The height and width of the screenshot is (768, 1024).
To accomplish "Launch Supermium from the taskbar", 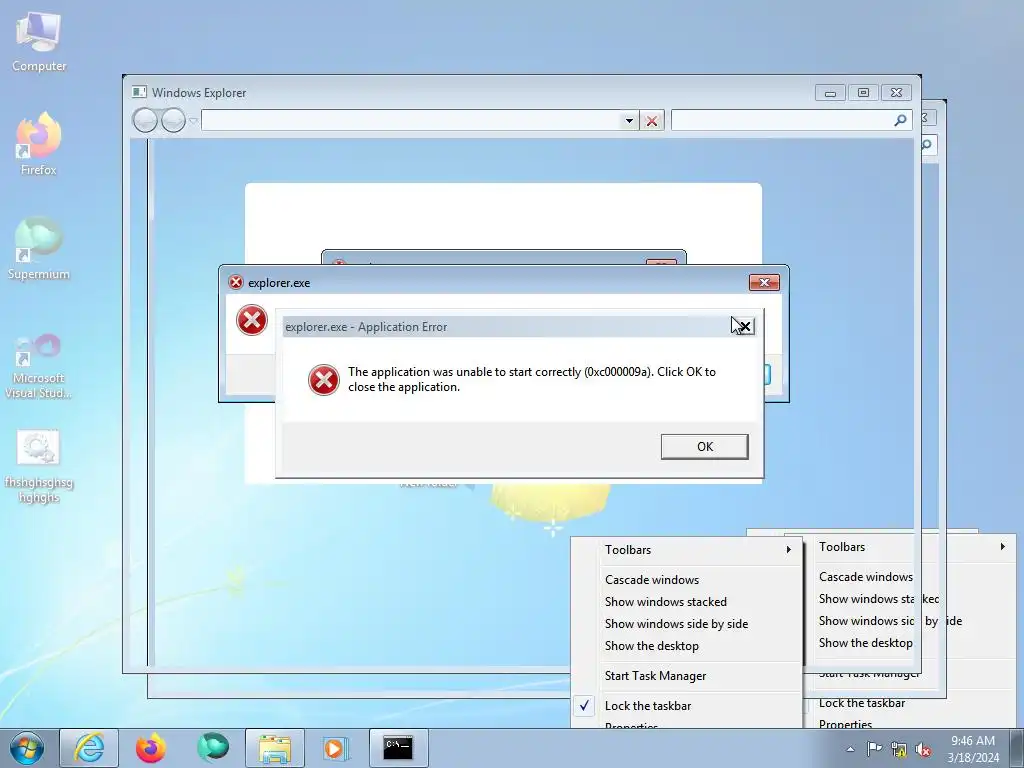I will 213,748.
